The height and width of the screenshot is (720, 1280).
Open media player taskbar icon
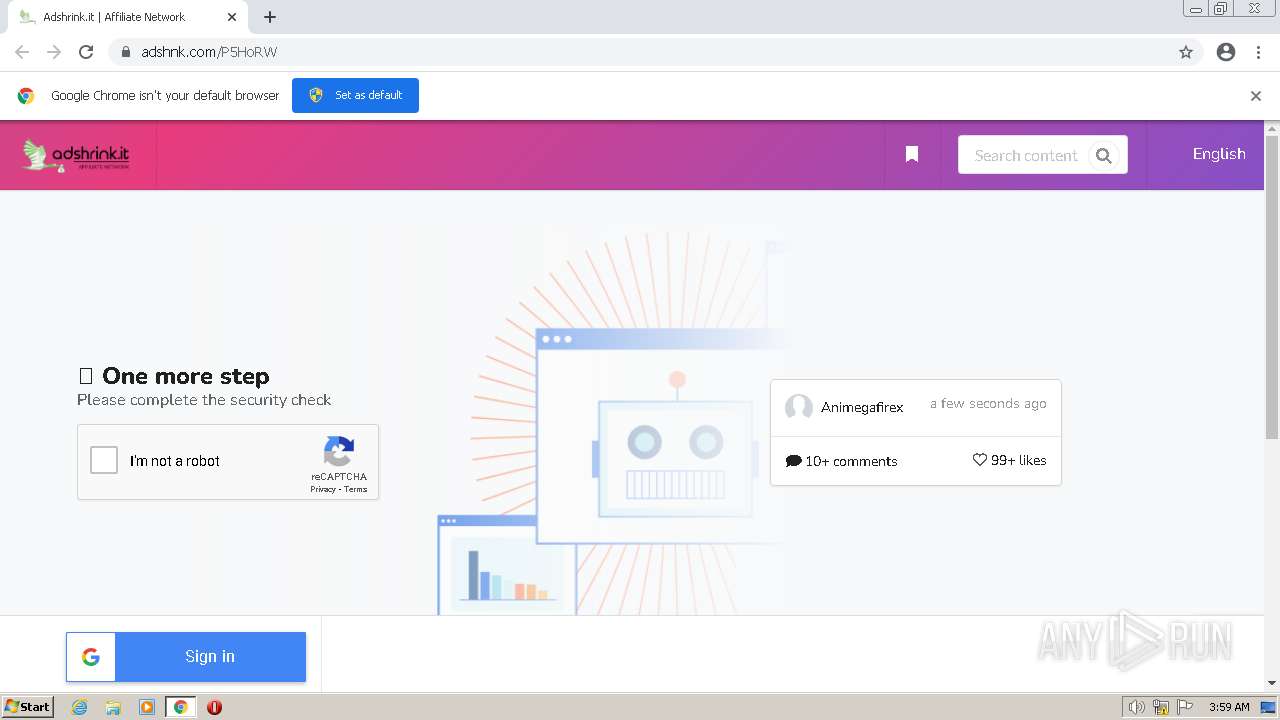point(147,707)
